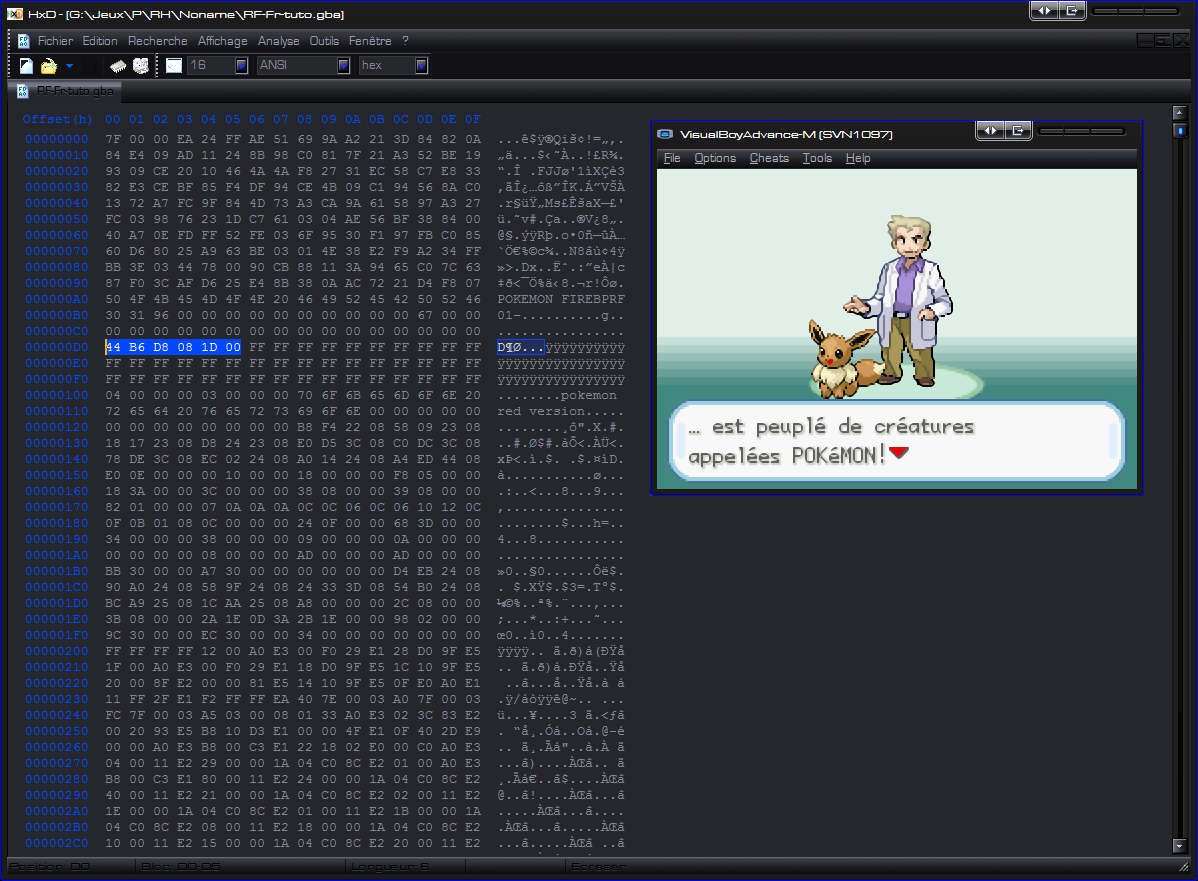Viewport: 1198px width, 881px height.
Task: Click the Bloc: D0-D5 status bar entry
Action: point(180,866)
